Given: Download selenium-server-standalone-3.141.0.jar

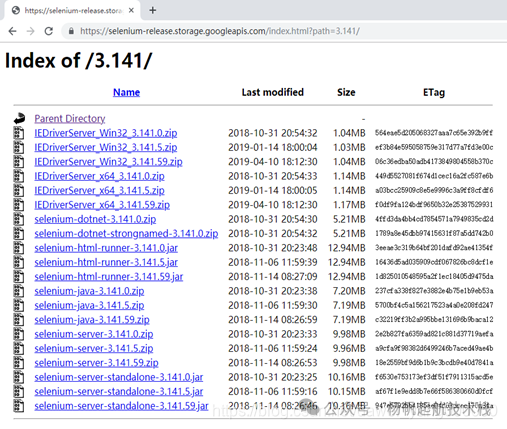Looking at the screenshot, I should (119, 377).
